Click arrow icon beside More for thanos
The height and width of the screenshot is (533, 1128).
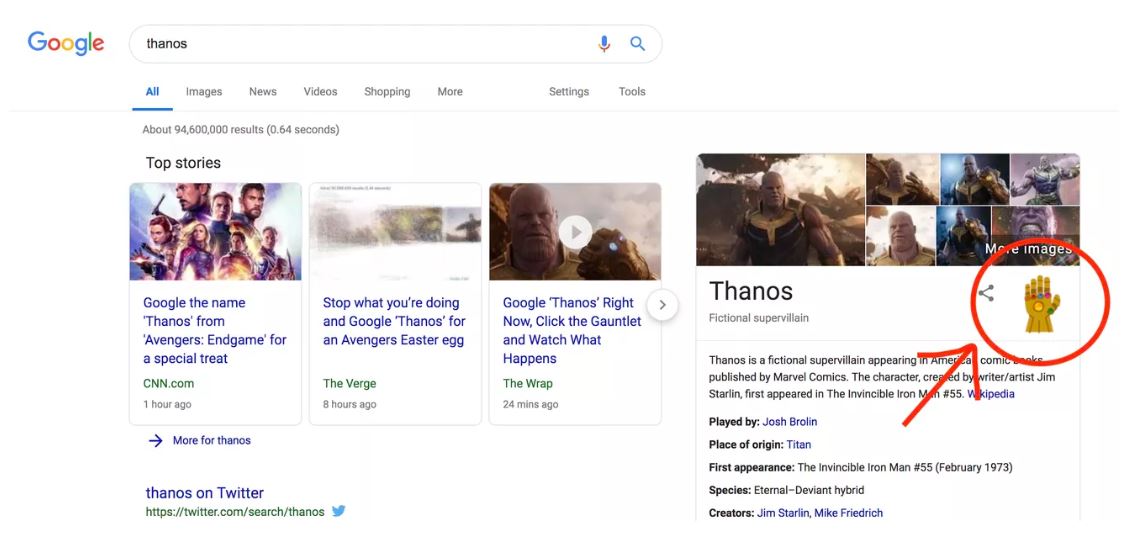[x=155, y=440]
